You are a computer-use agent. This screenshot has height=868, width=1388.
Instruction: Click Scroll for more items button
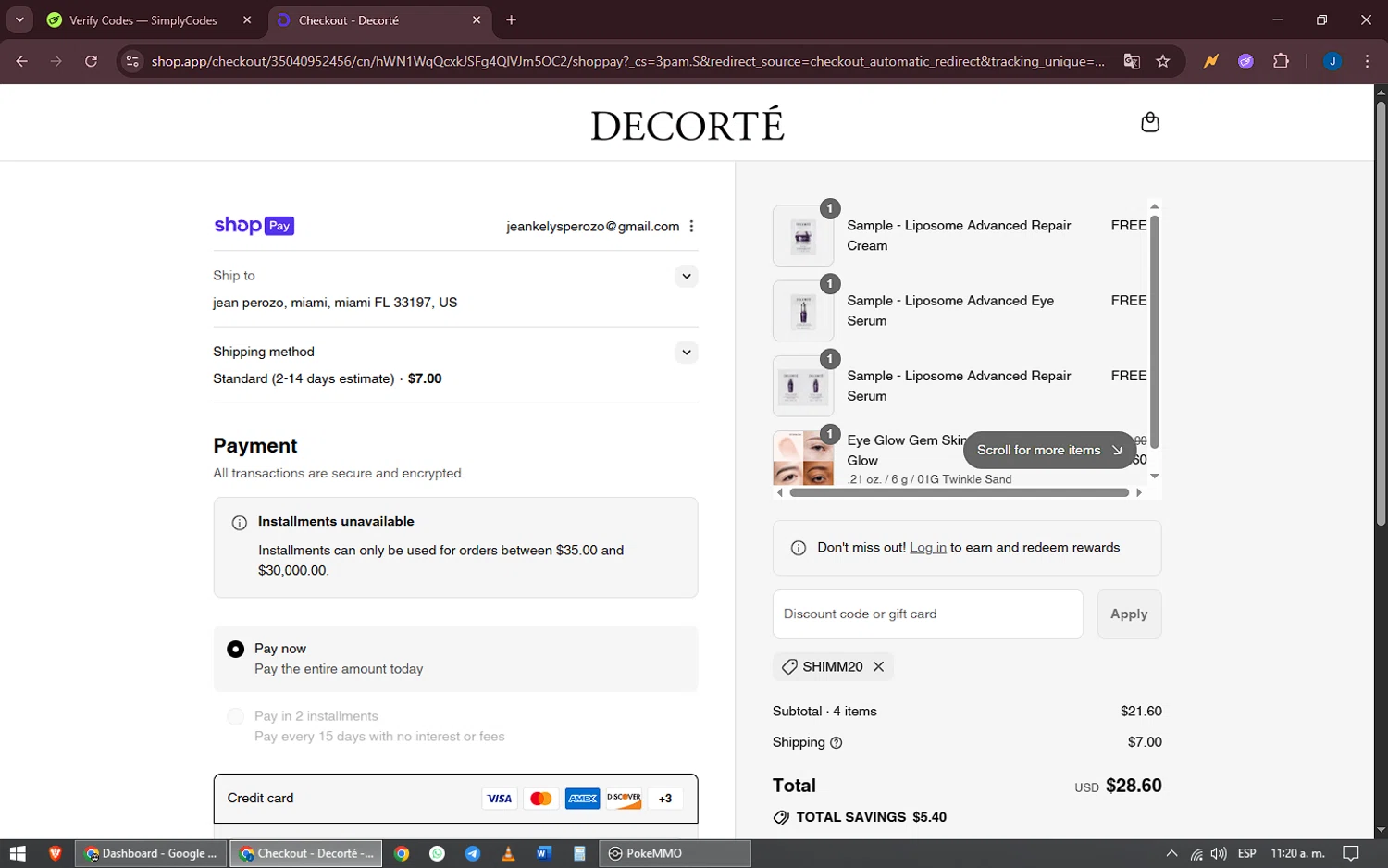[x=1049, y=451]
